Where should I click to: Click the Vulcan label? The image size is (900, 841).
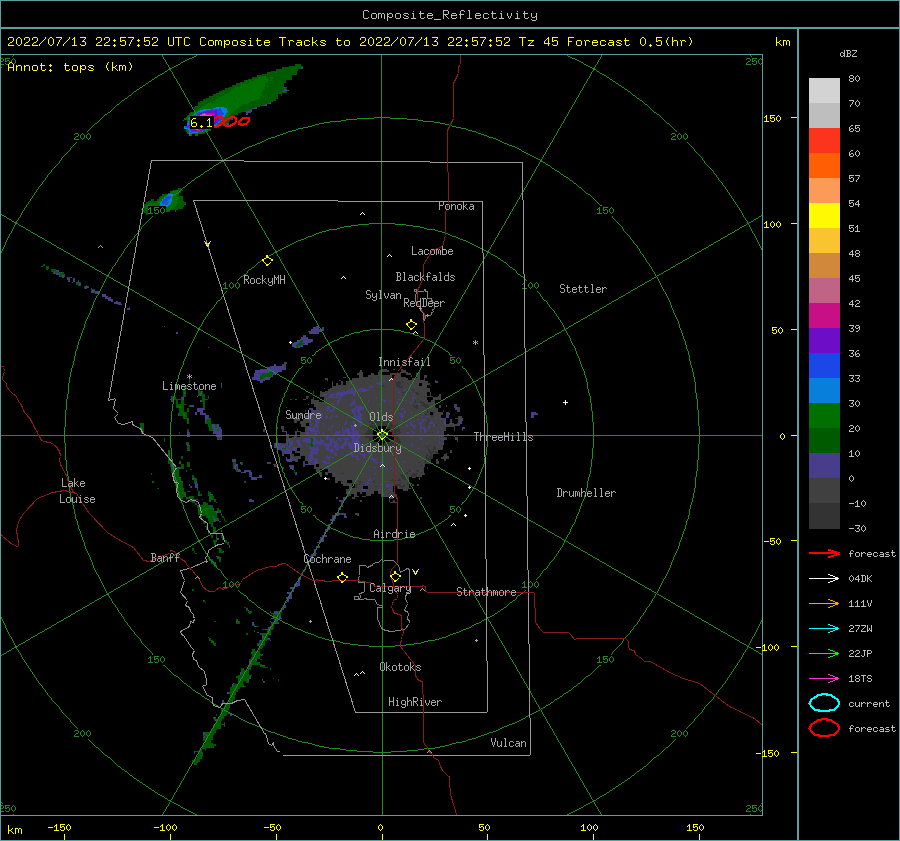pos(509,743)
